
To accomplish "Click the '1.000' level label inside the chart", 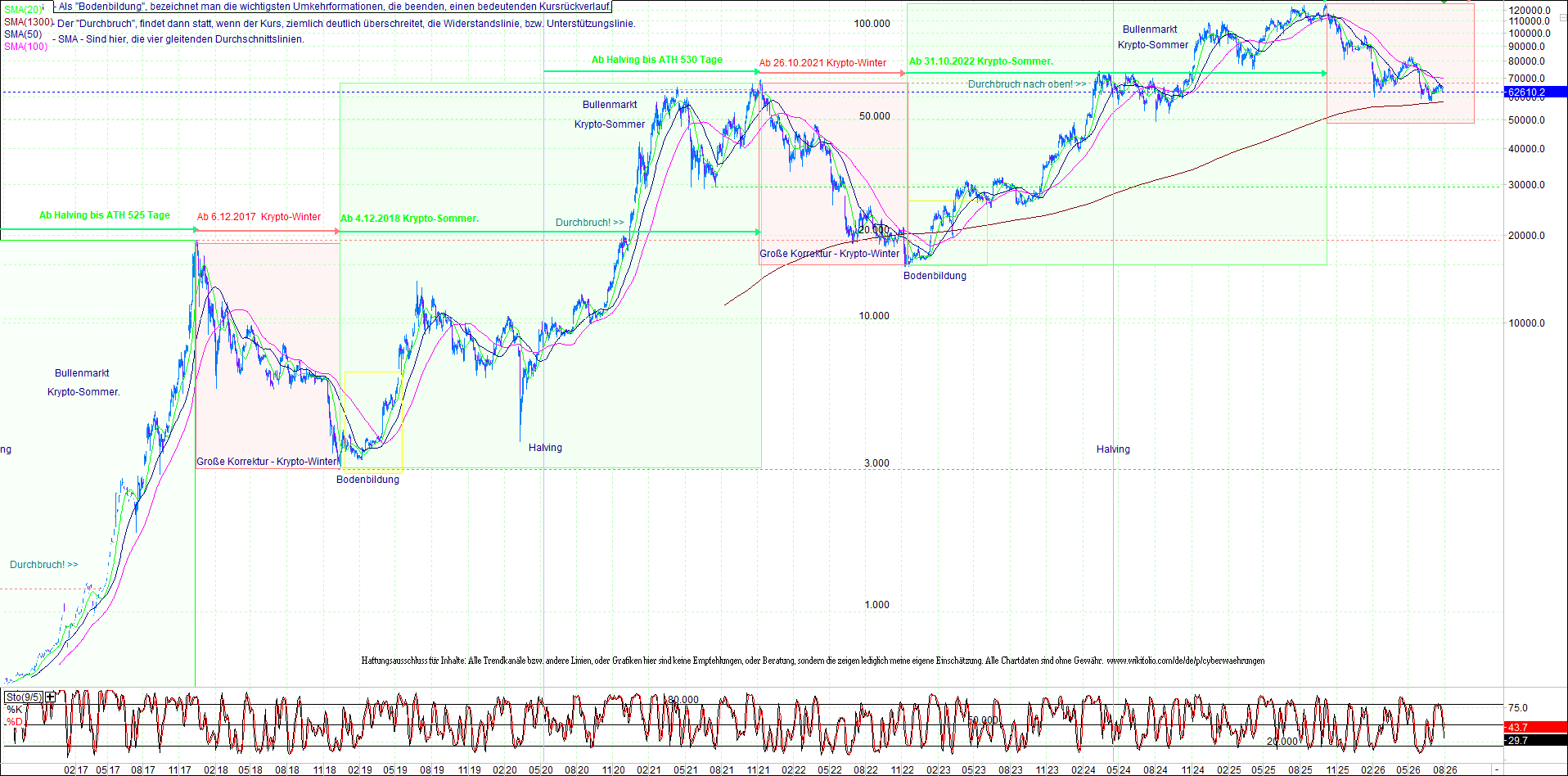I will pos(876,605).
